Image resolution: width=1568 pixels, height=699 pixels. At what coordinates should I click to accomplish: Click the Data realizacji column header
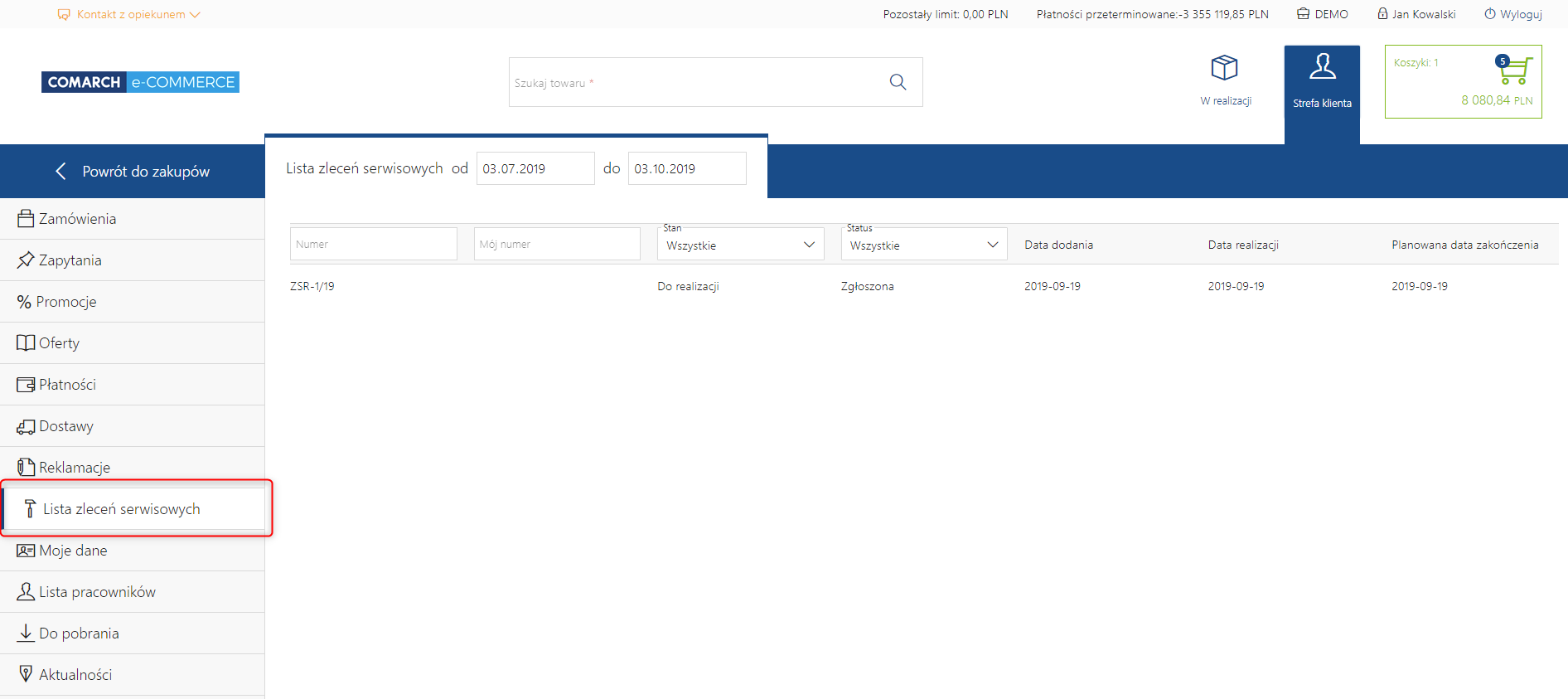click(1243, 245)
